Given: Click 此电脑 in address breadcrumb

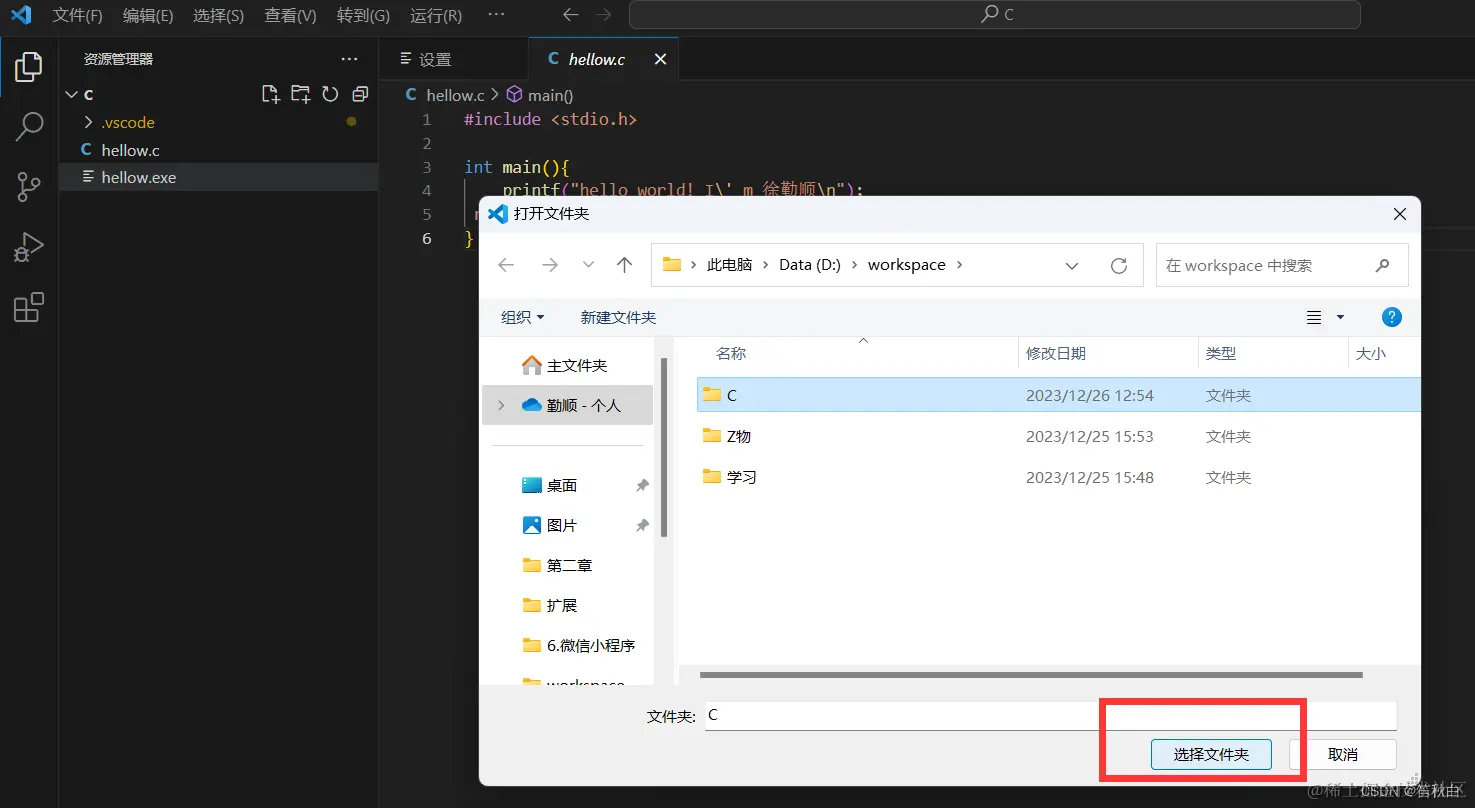Looking at the screenshot, I should [x=729, y=265].
